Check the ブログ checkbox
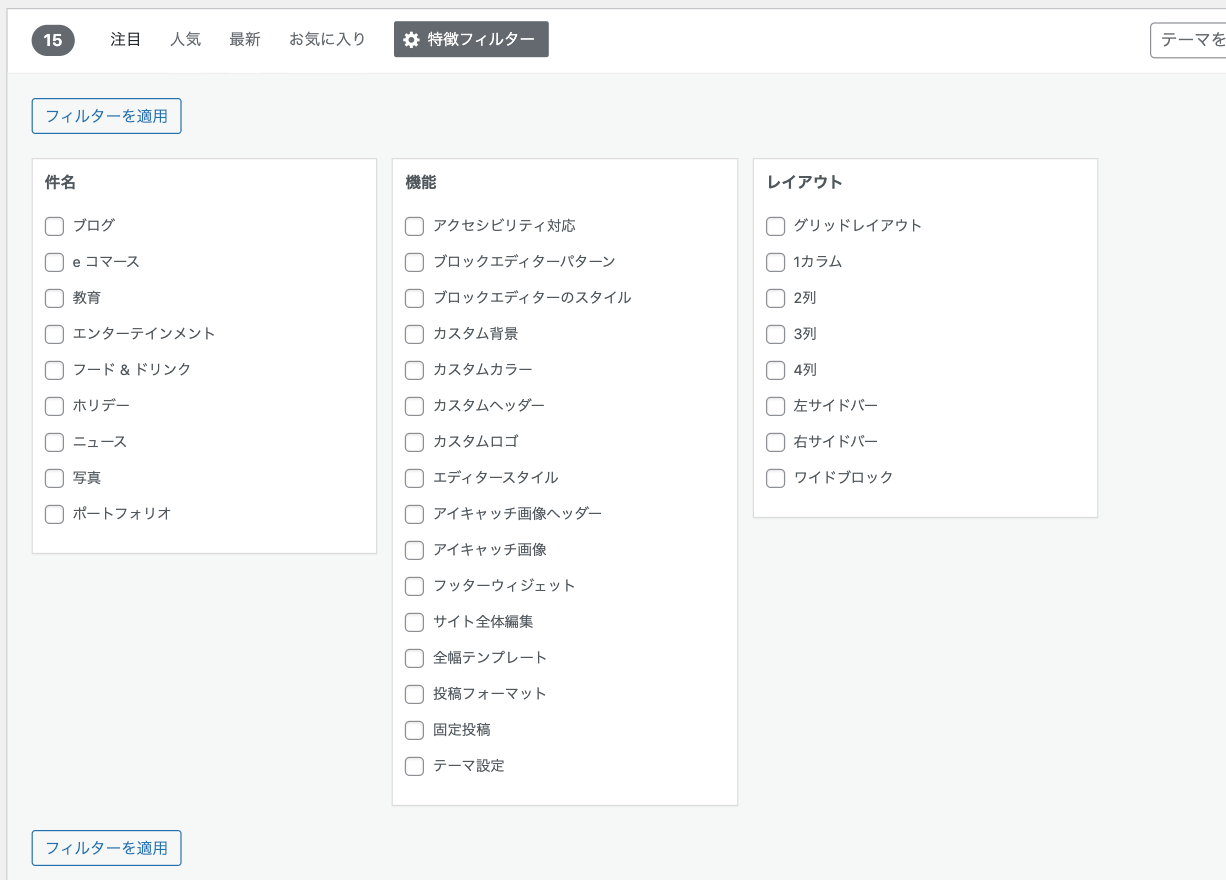The height and width of the screenshot is (880, 1226). tap(54, 226)
